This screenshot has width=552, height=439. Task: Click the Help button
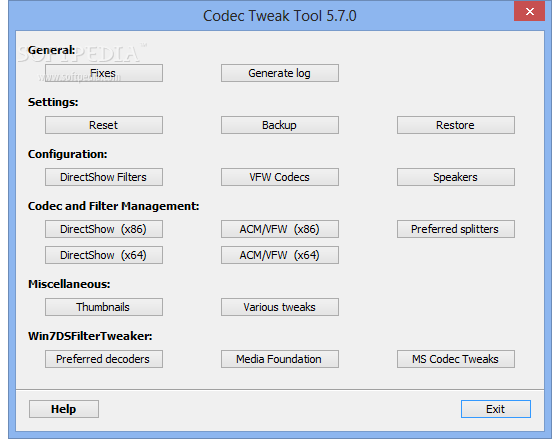pos(64,409)
